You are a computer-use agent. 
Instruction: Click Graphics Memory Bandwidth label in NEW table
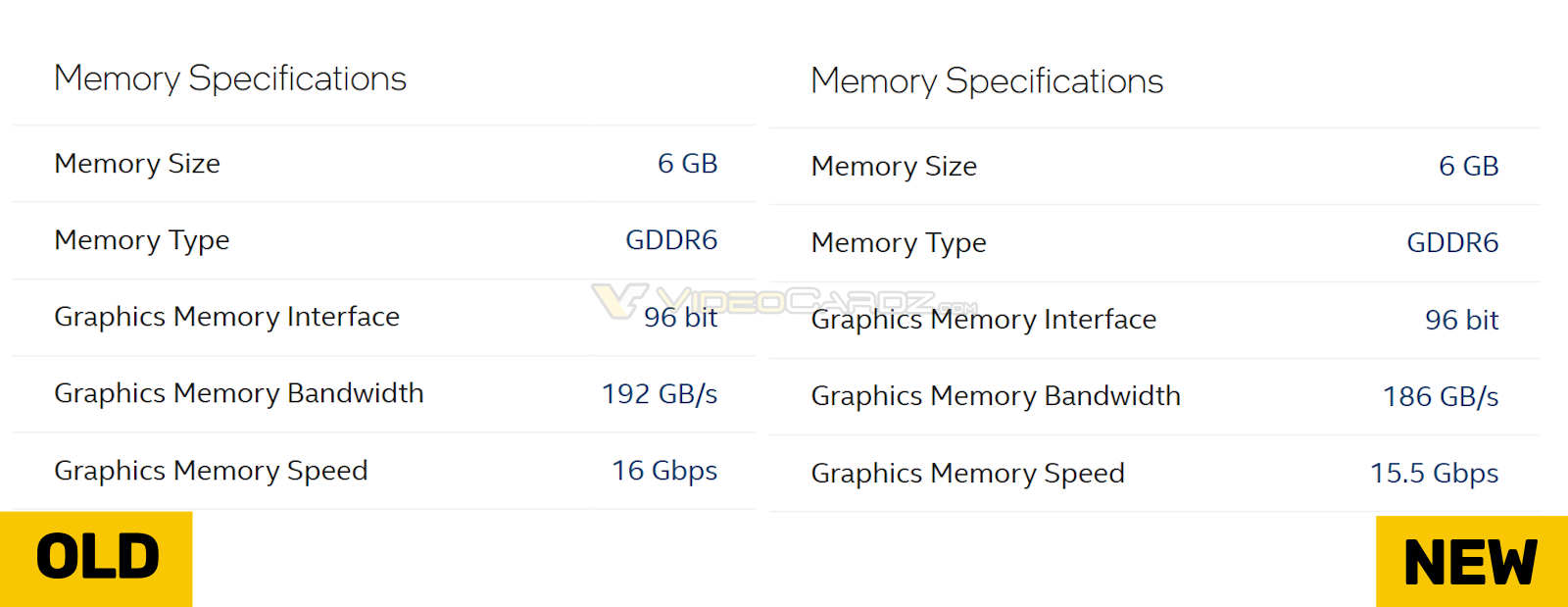(x=996, y=396)
